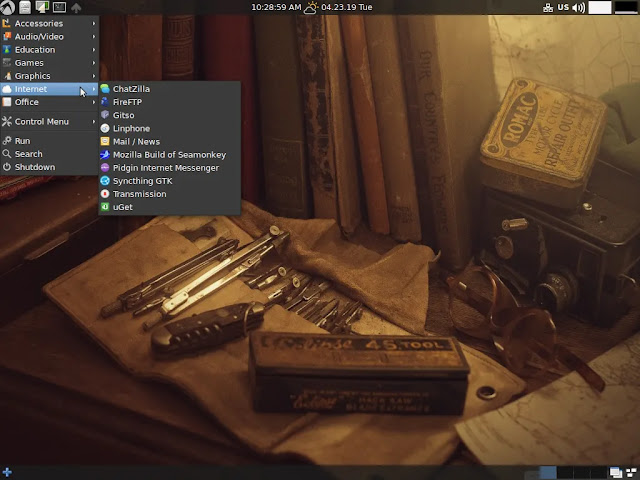Click the Syncthing GTK blue sync icon
Image resolution: width=640 pixels, height=480 pixels.
105,180
